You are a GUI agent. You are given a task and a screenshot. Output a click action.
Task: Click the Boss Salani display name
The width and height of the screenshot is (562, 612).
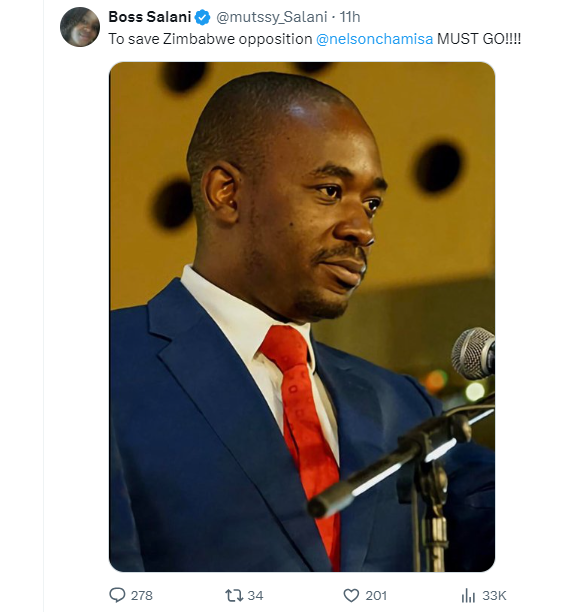click(x=150, y=17)
